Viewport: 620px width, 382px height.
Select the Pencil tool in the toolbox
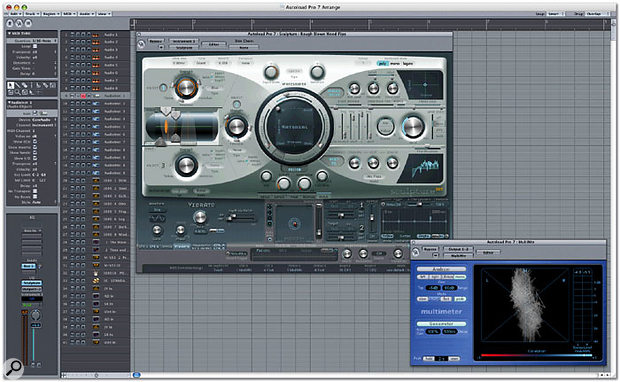tap(18, 85)
